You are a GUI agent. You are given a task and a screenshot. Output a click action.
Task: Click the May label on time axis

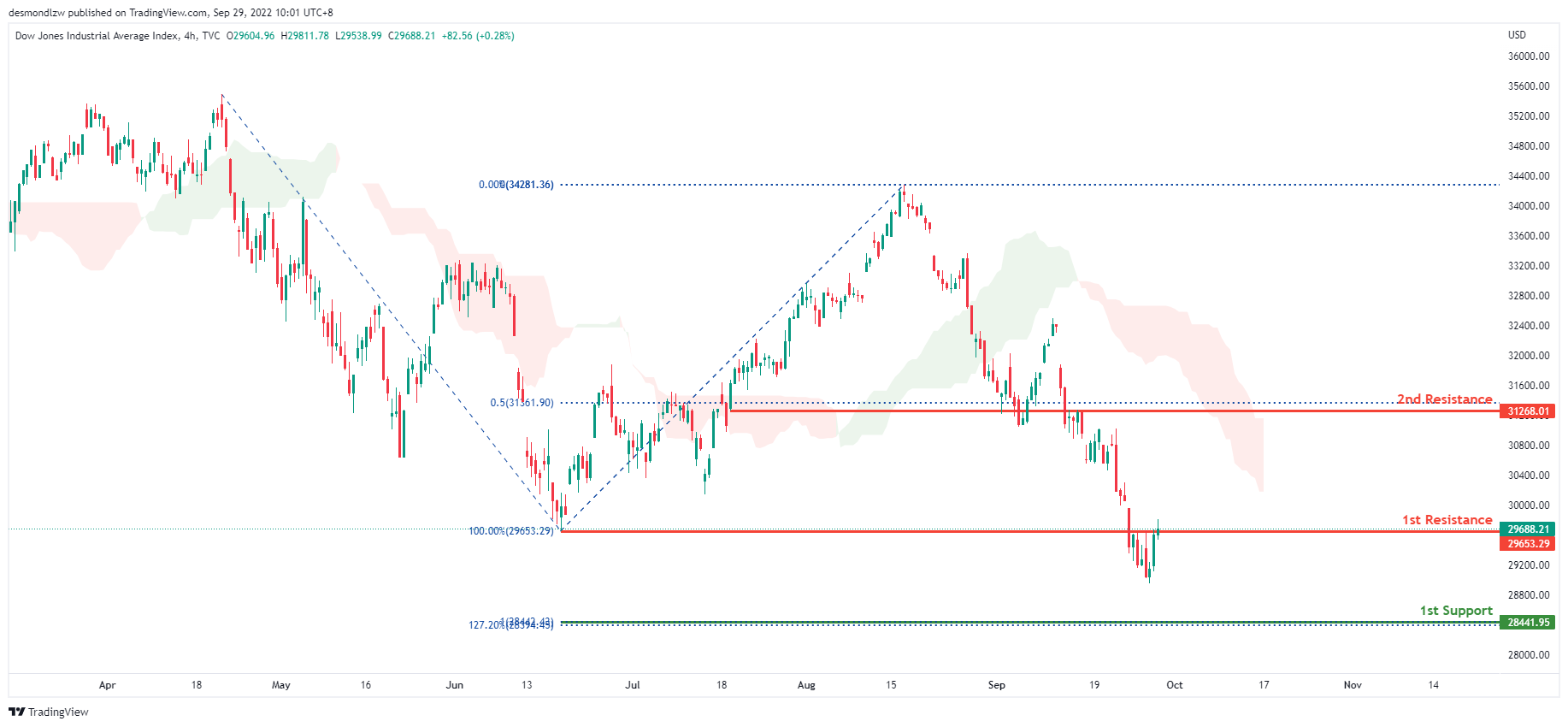click(x=281, y=685)
